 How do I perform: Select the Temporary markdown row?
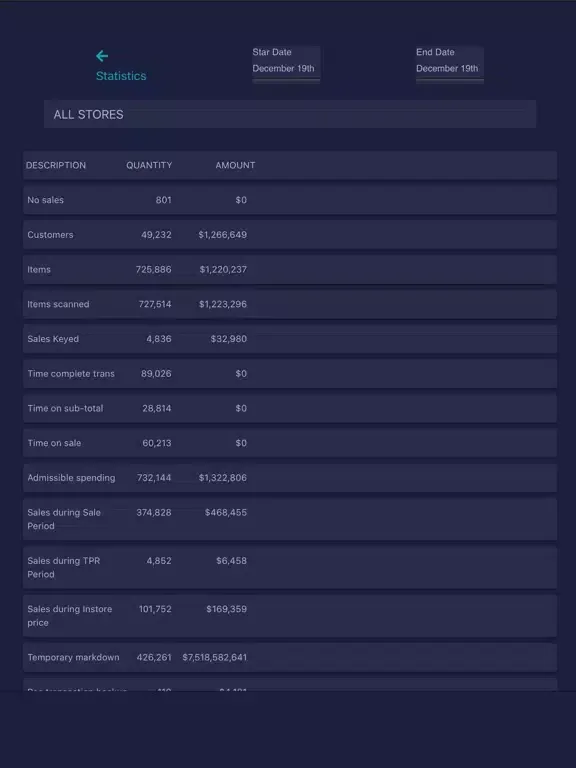point(290,657)
